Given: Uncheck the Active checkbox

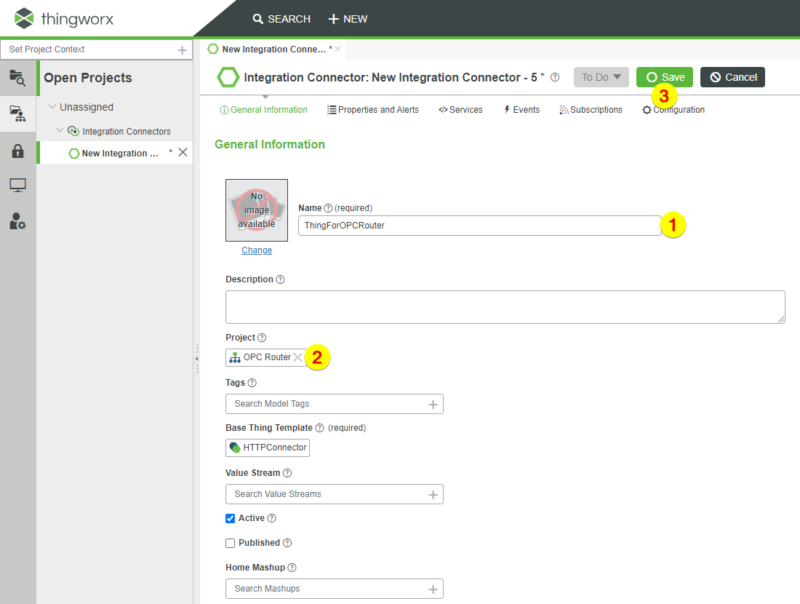Looking at the screenshot, I should (x=229, y=518).
